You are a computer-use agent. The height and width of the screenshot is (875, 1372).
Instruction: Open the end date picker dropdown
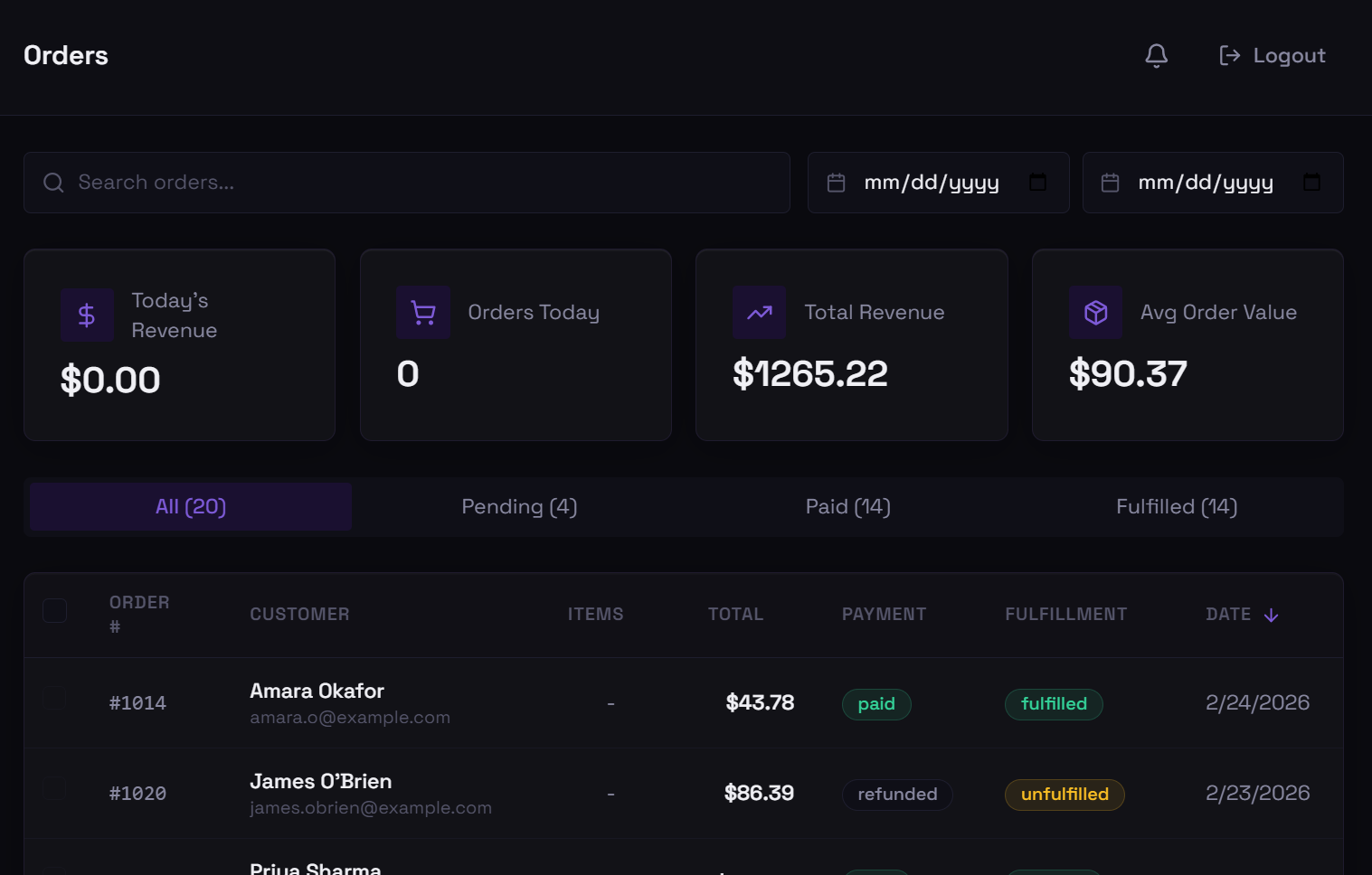(1311, 182)
